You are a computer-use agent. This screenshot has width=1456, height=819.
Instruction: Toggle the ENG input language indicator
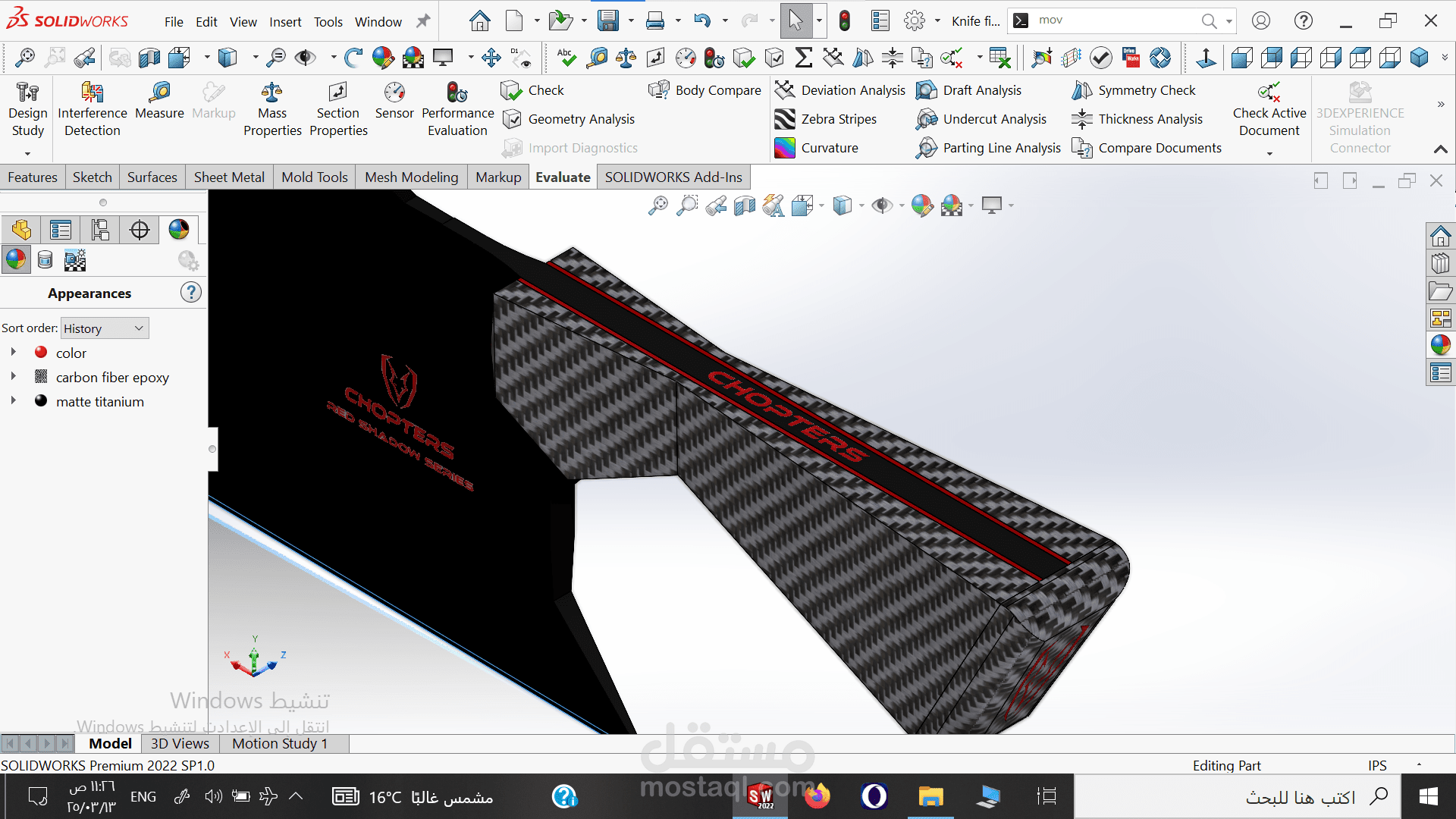pyautogui.click(x=143, y=796)
